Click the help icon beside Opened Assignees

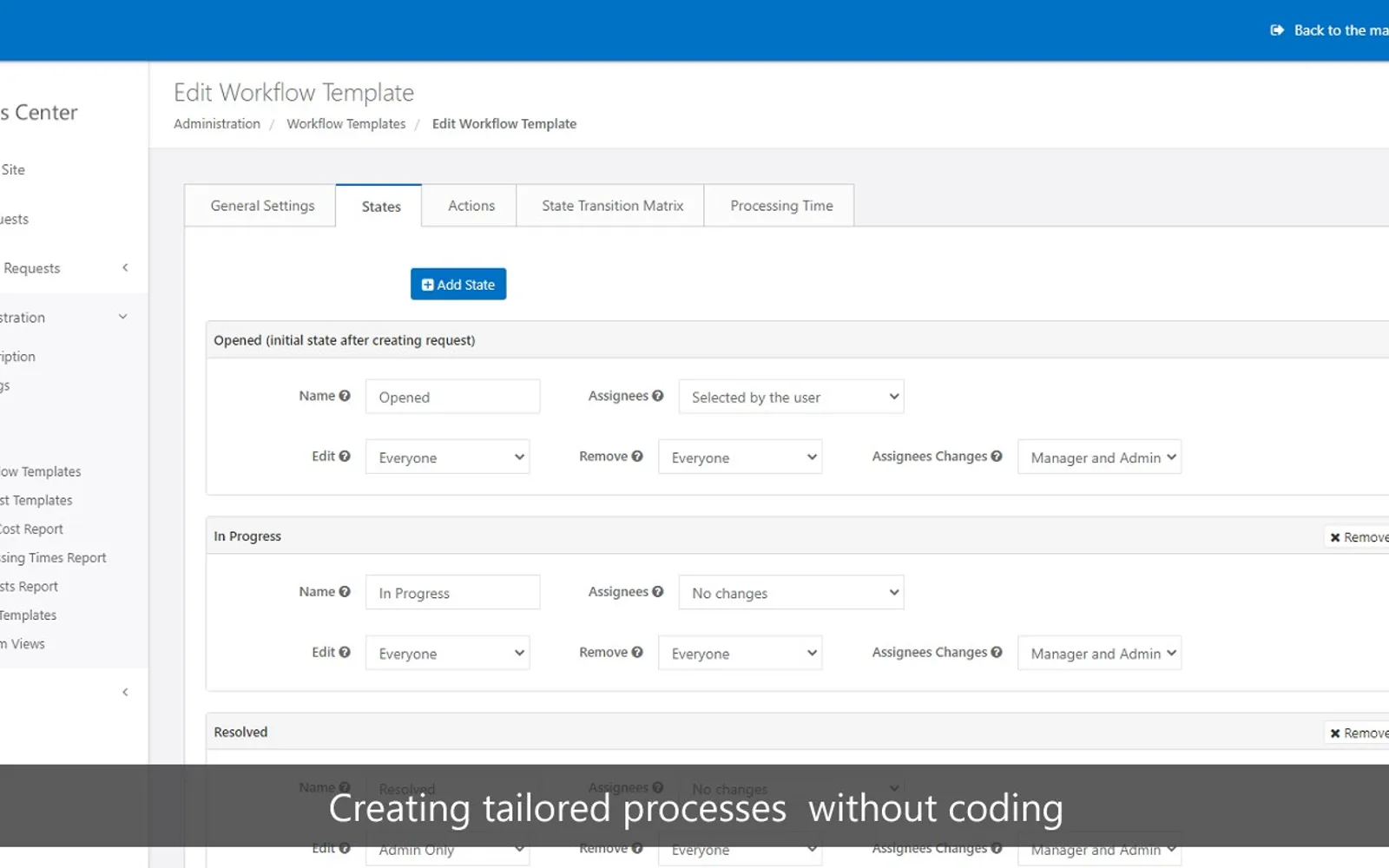tap(658, 396)
